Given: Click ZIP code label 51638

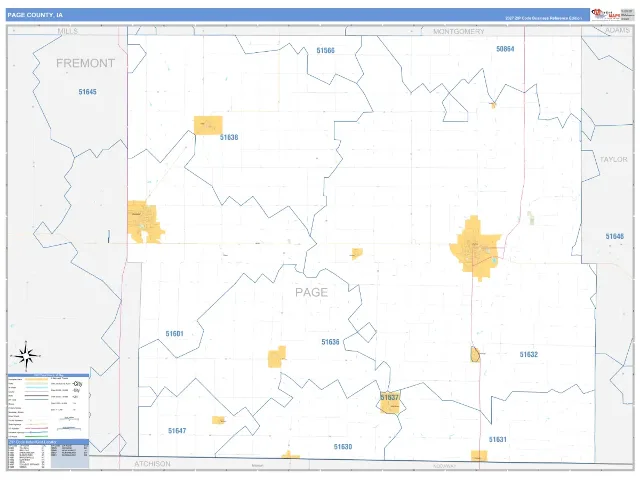Looking at the screenshot, I should point(229,137).
